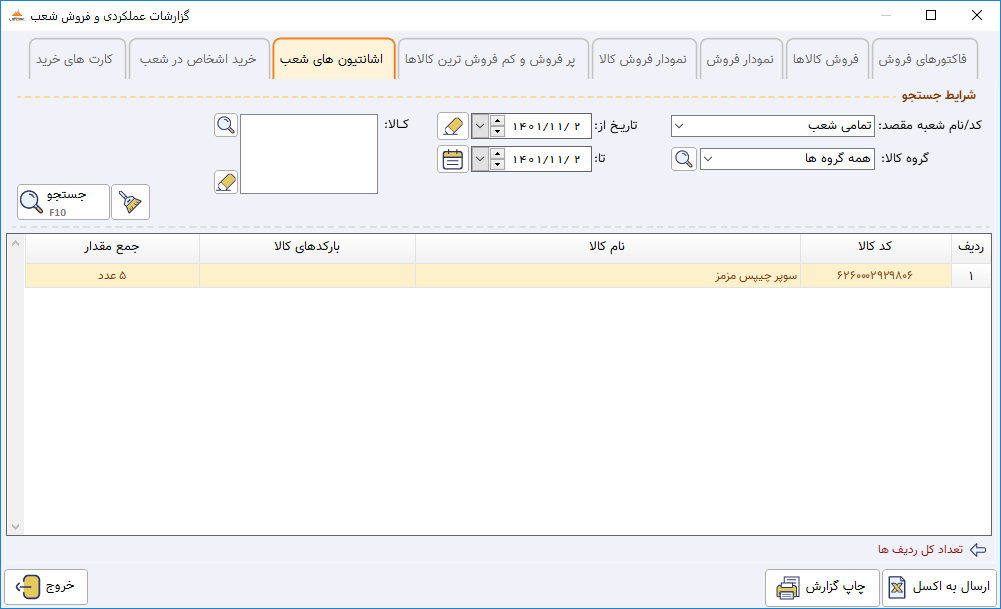
Task: Click the جستجو F10 search button
Action: click(x=63, y=202)
